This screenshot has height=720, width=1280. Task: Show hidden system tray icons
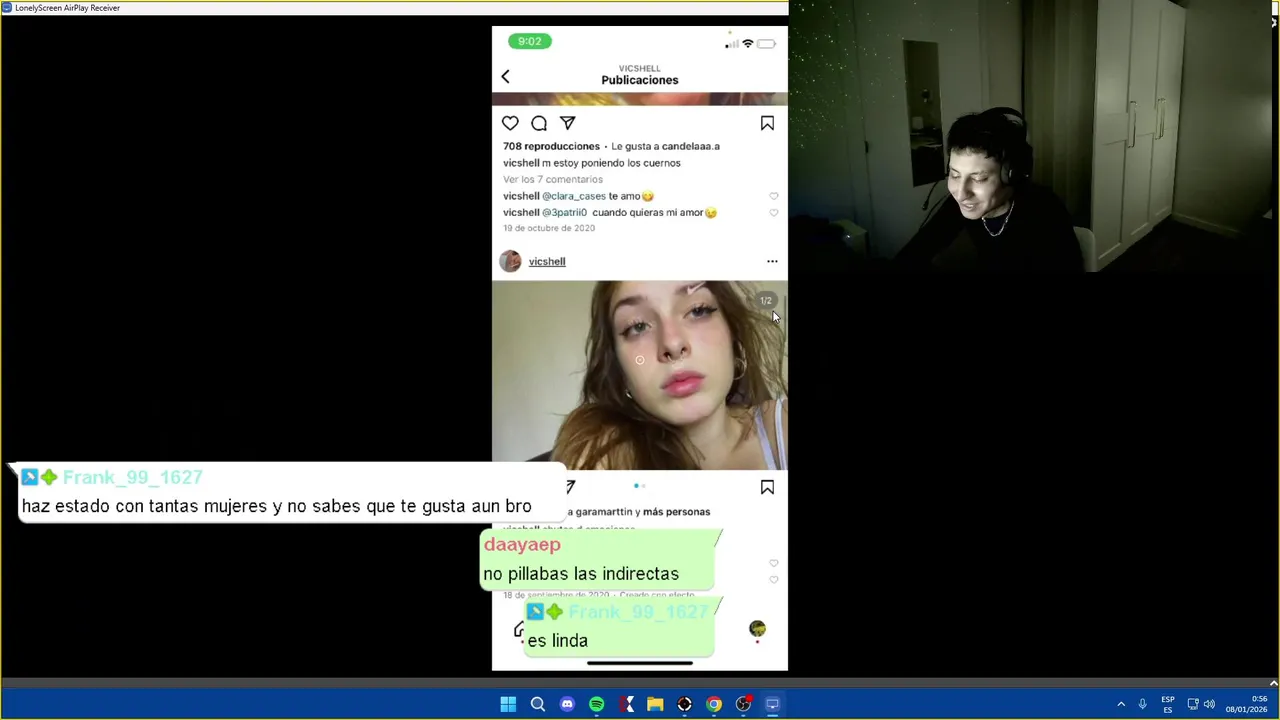1121,704
